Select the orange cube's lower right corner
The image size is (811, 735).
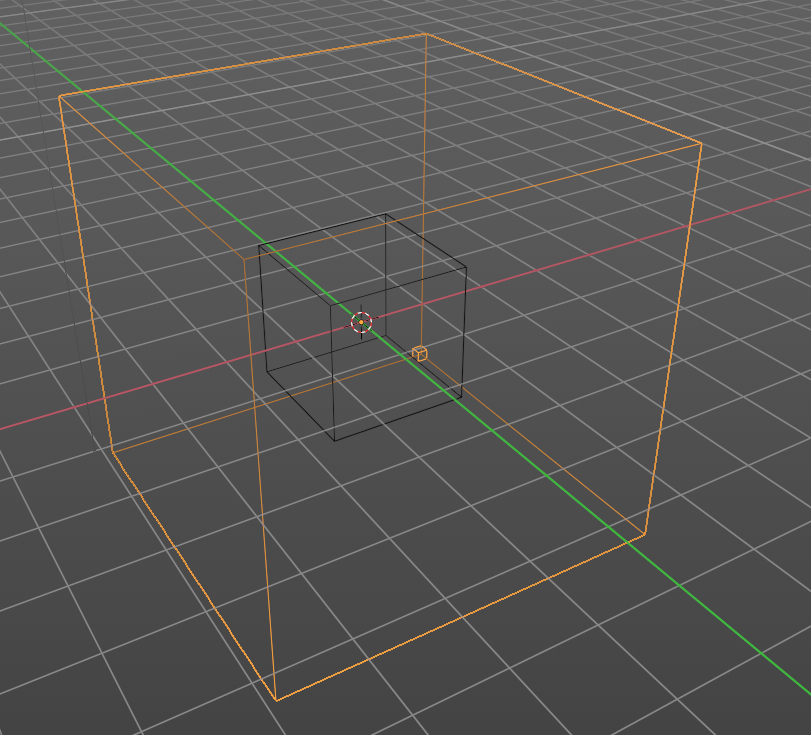(x=645, y=535)
